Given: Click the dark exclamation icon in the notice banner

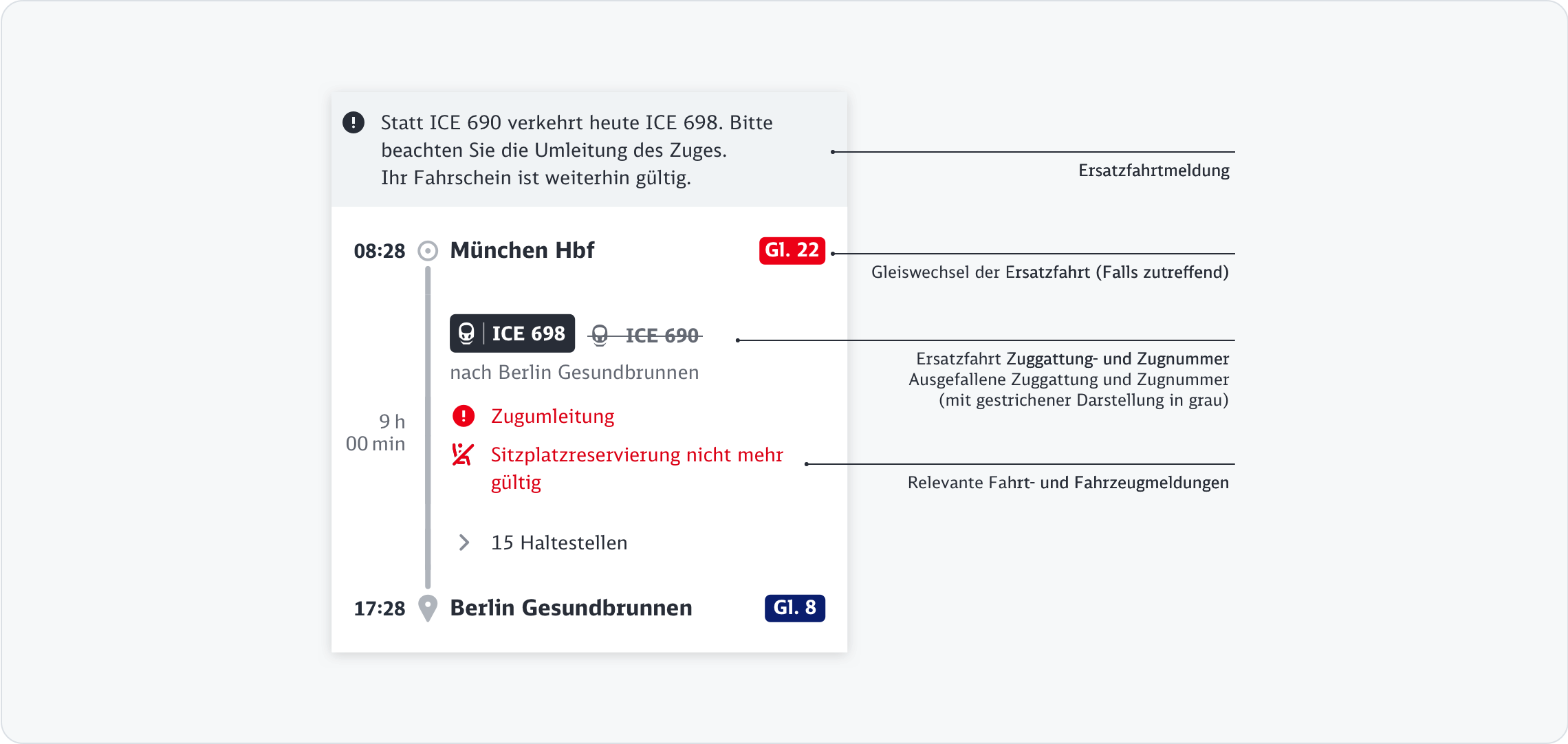Looking at the screenshot, I should 353,123.
